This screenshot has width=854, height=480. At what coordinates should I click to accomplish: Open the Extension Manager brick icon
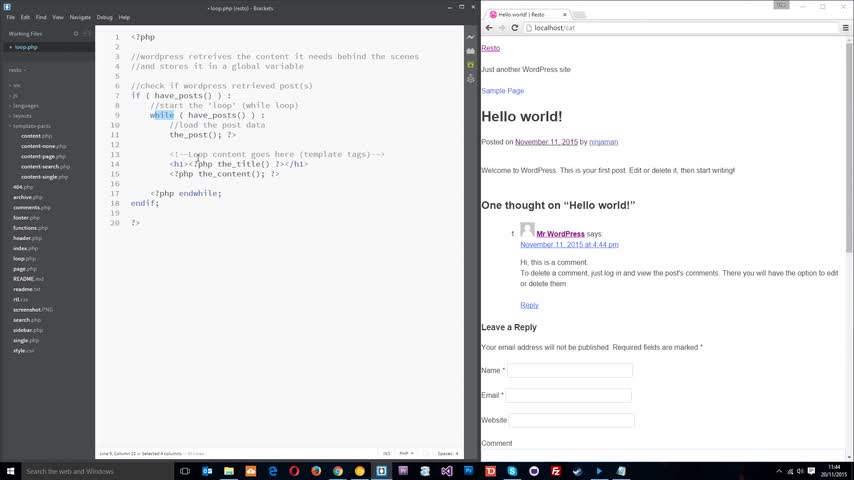(x=471, y=51)
